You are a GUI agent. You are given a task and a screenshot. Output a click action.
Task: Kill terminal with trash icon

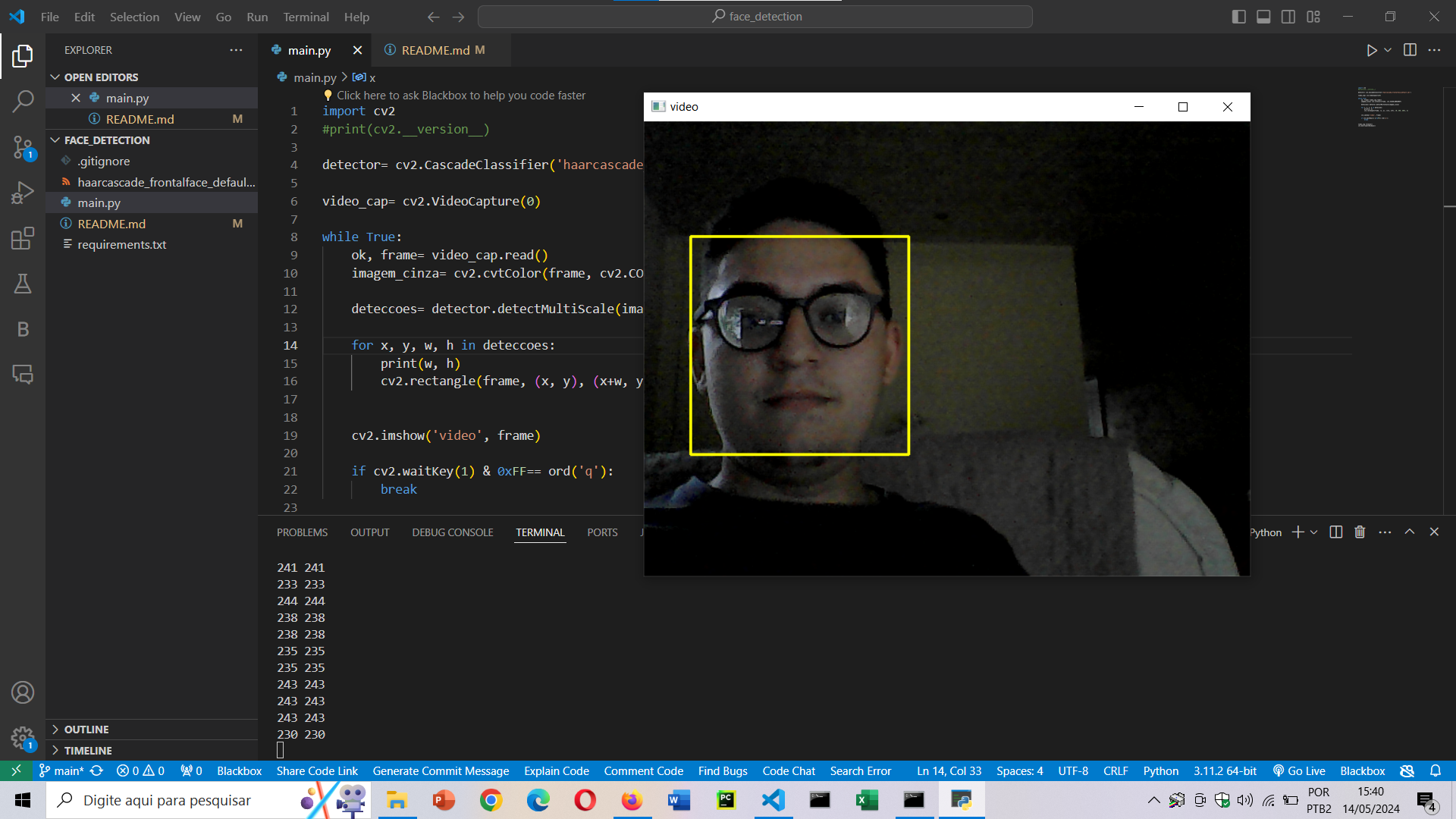[x=1360, y=532]
